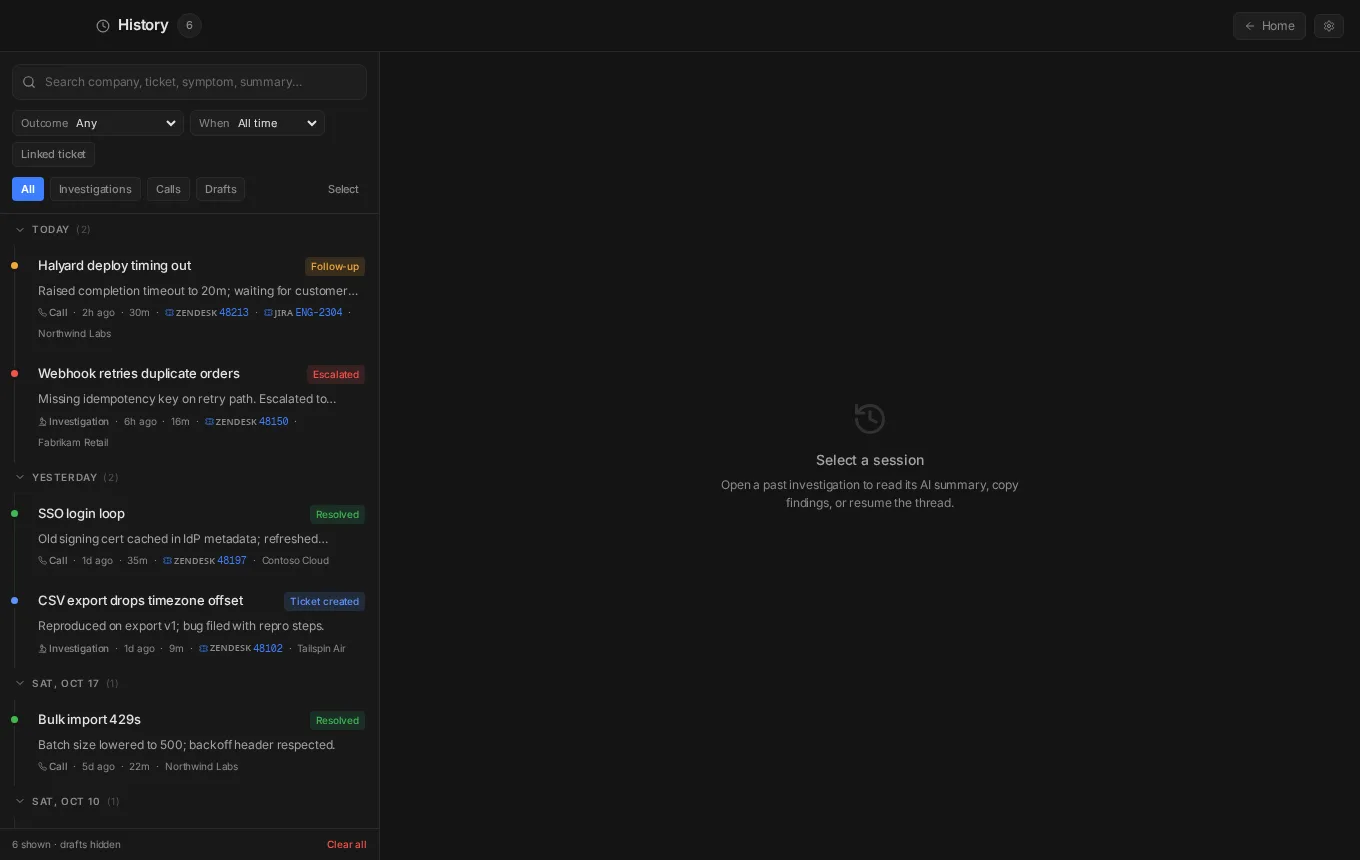
Task: Switch to the All tab
Action: [28, 189]
